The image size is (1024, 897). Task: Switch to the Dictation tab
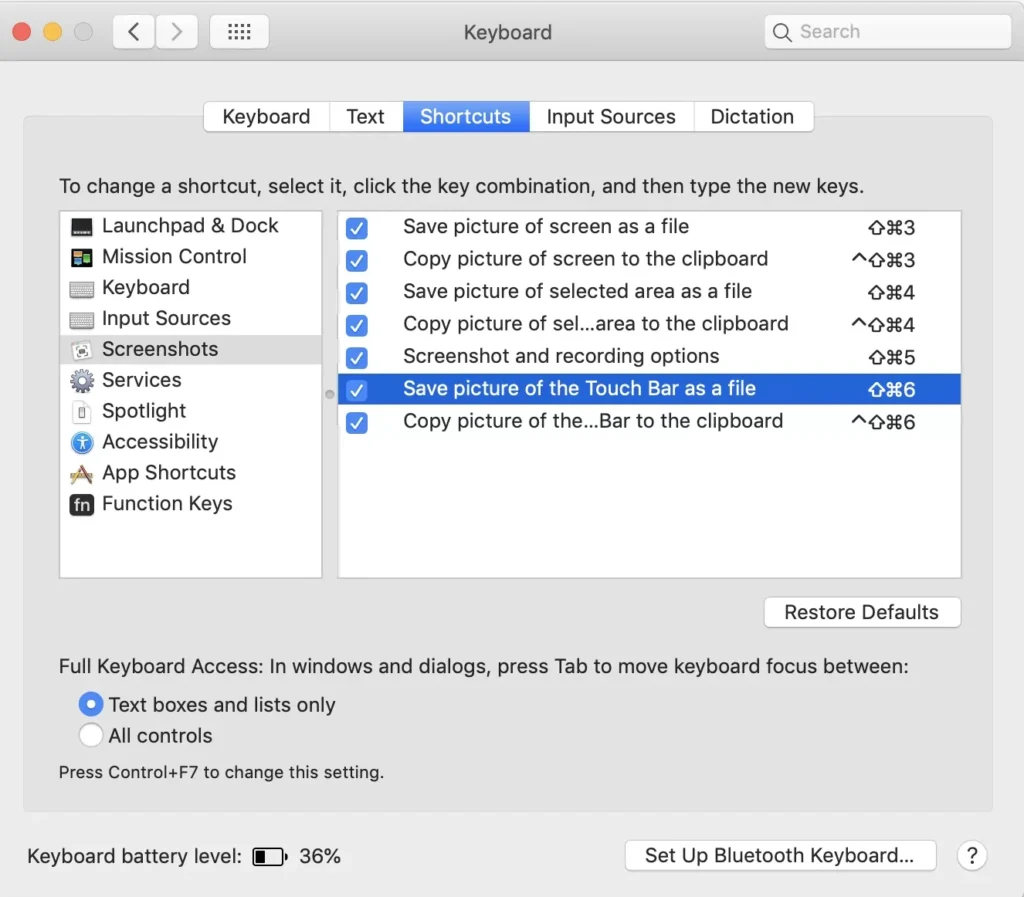tap(752, 116)
